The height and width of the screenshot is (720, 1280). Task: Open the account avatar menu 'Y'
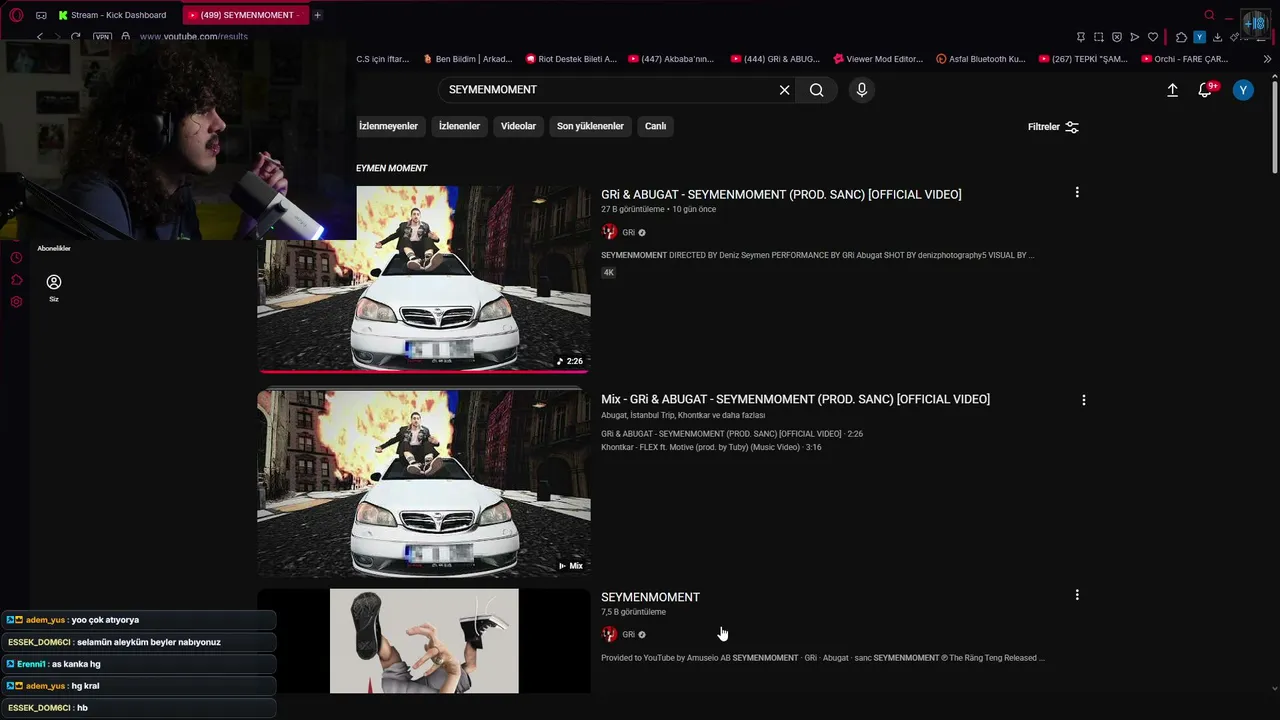pos(1243,90)
